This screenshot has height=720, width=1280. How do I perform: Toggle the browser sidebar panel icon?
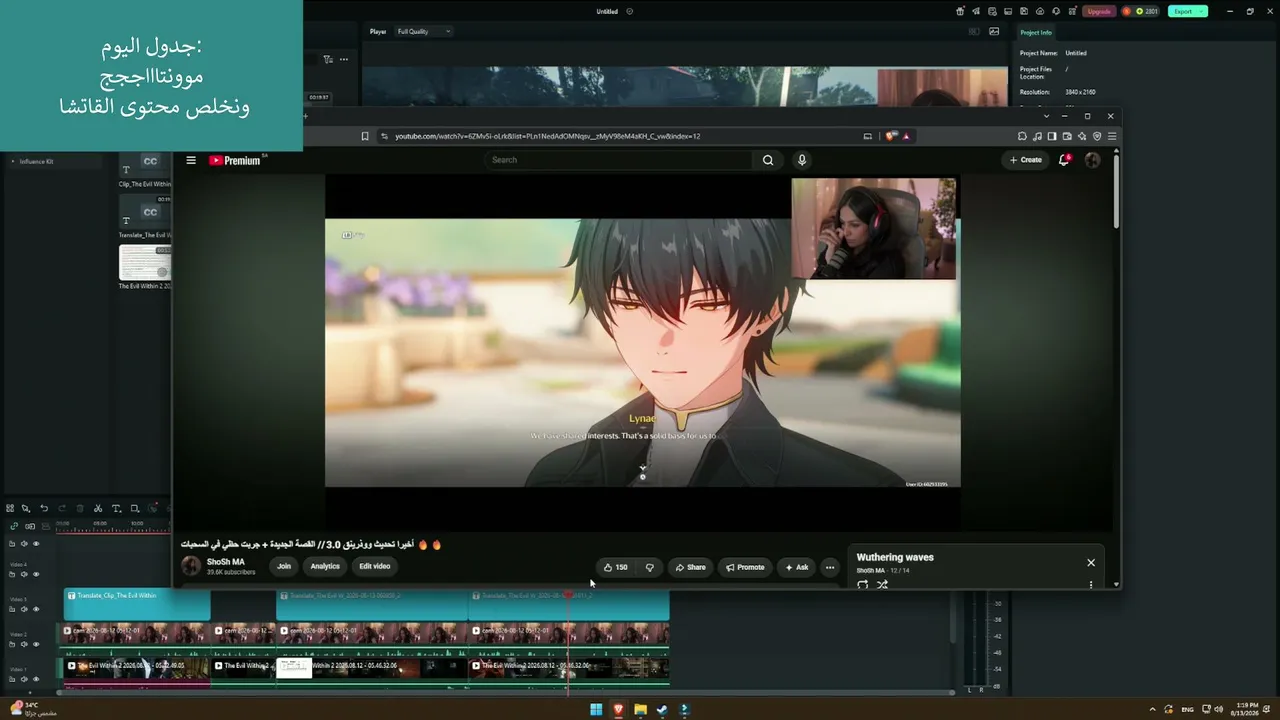point(1052,136)
